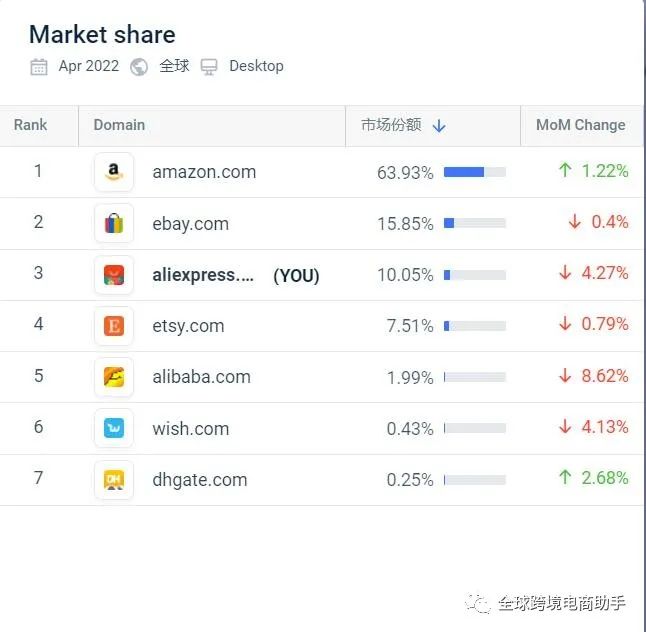The height and width of the screenshot is (632, 646).
Task: Sort by 市场份额 using the down arrow
Action: 439,126
